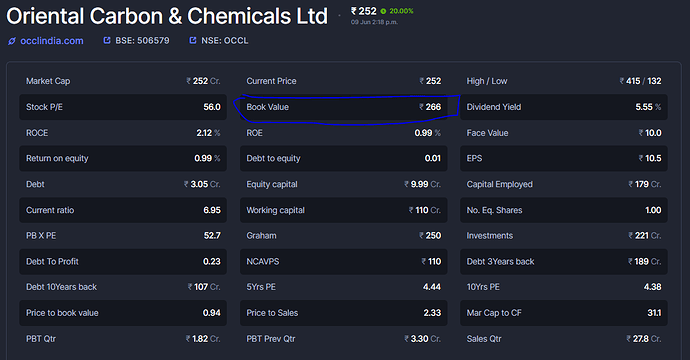The image size is (690, 360).
Task: Select the Debt 3Years back row
Action: click(564, 261)
